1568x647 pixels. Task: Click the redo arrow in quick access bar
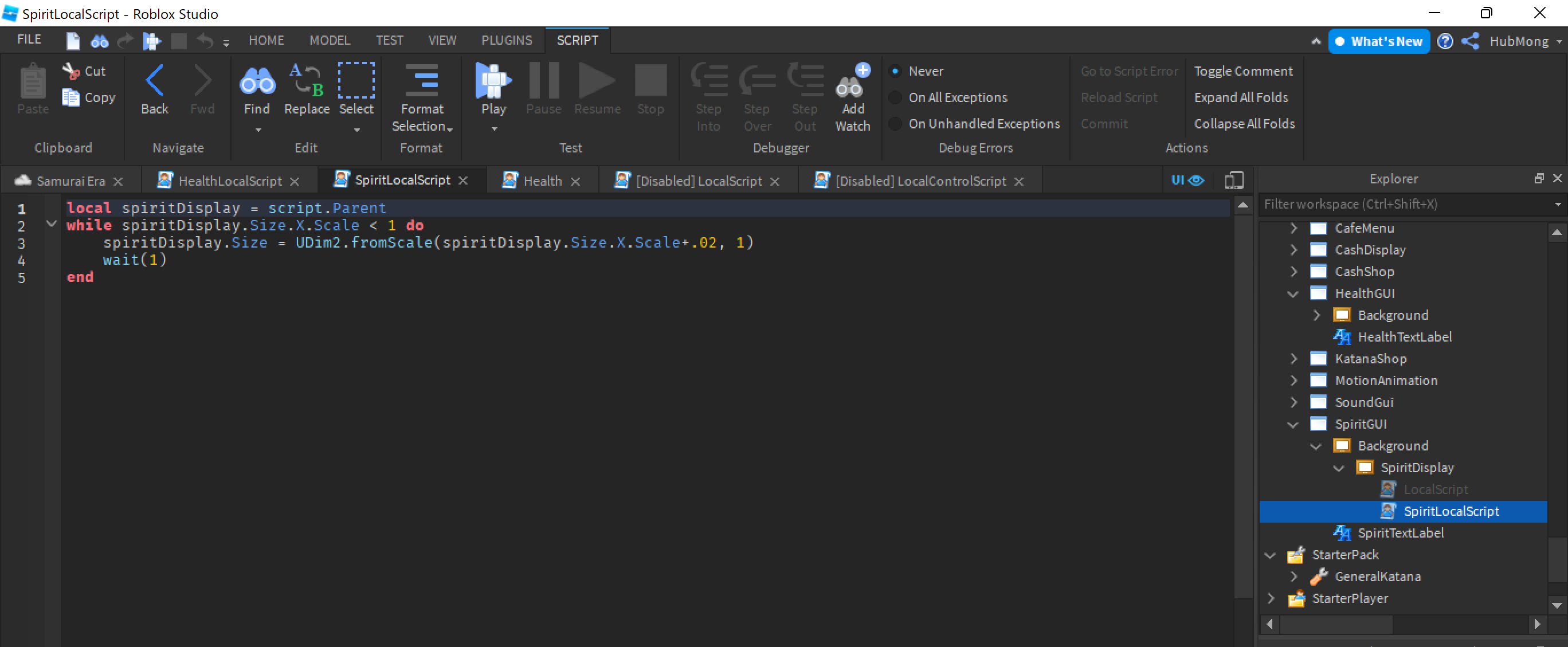[126, 41]
